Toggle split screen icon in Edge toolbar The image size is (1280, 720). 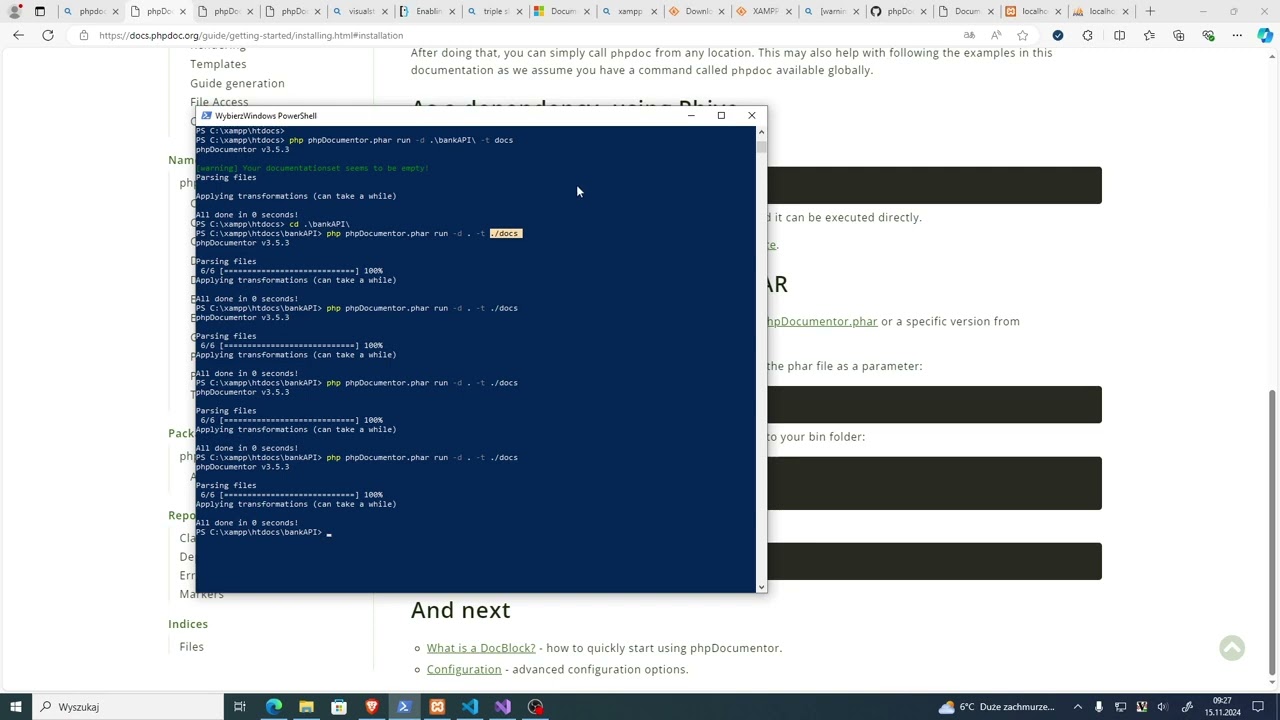(1119, 35)
